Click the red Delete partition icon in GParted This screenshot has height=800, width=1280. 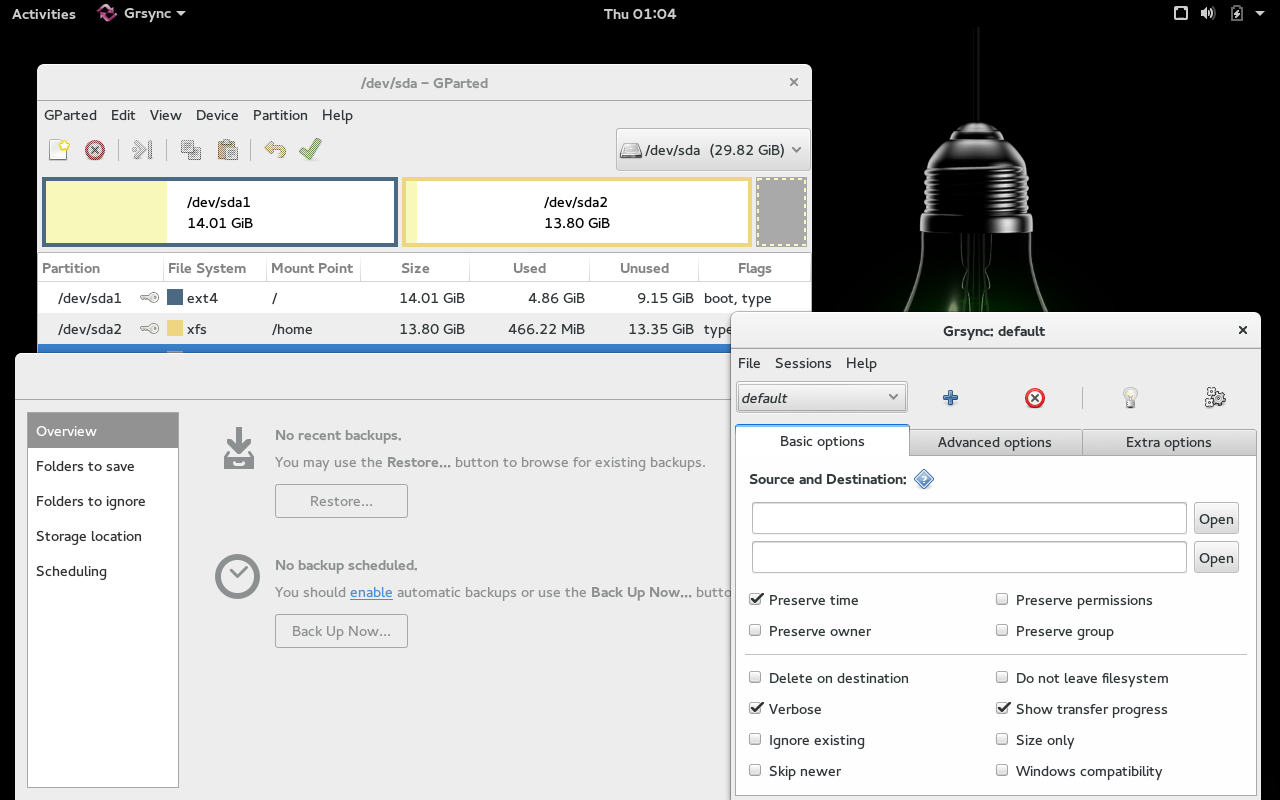95,150
